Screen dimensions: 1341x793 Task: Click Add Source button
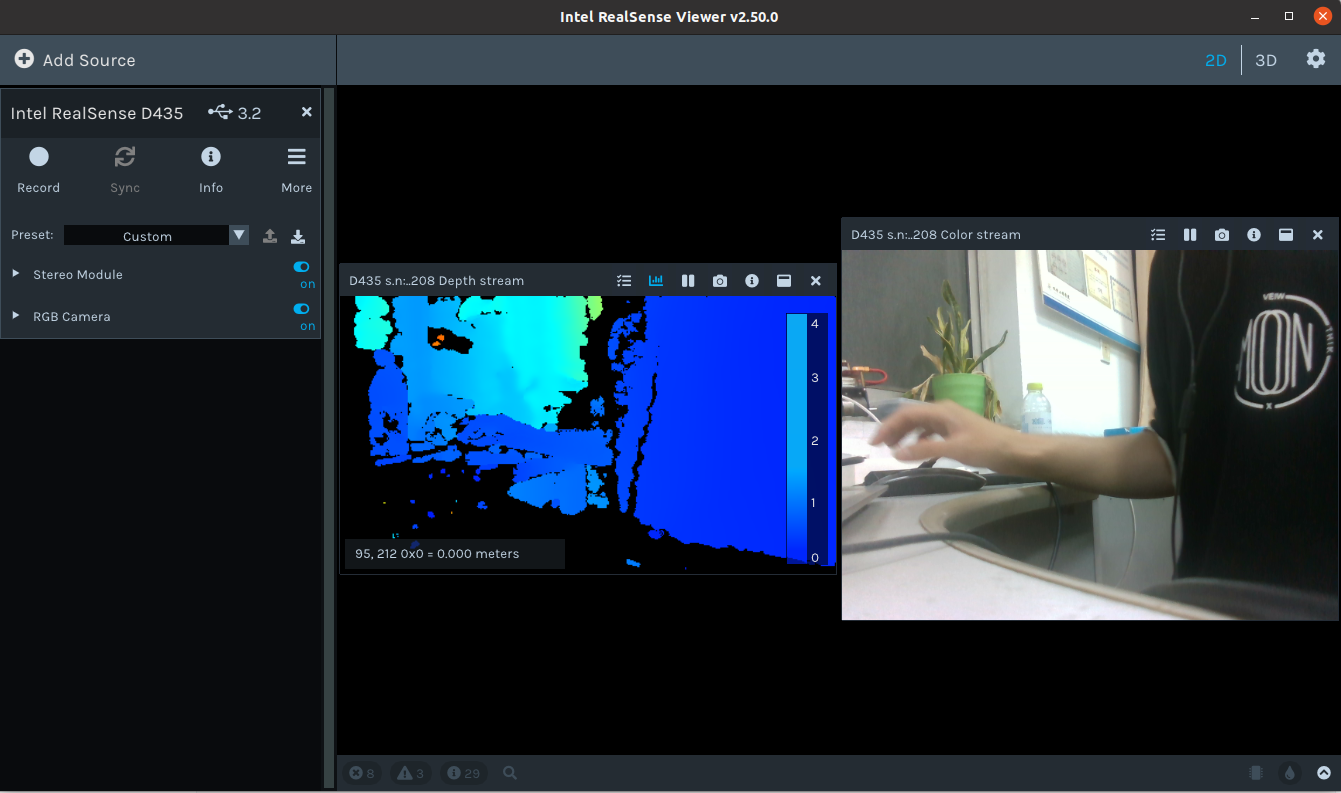coord(75,60)
